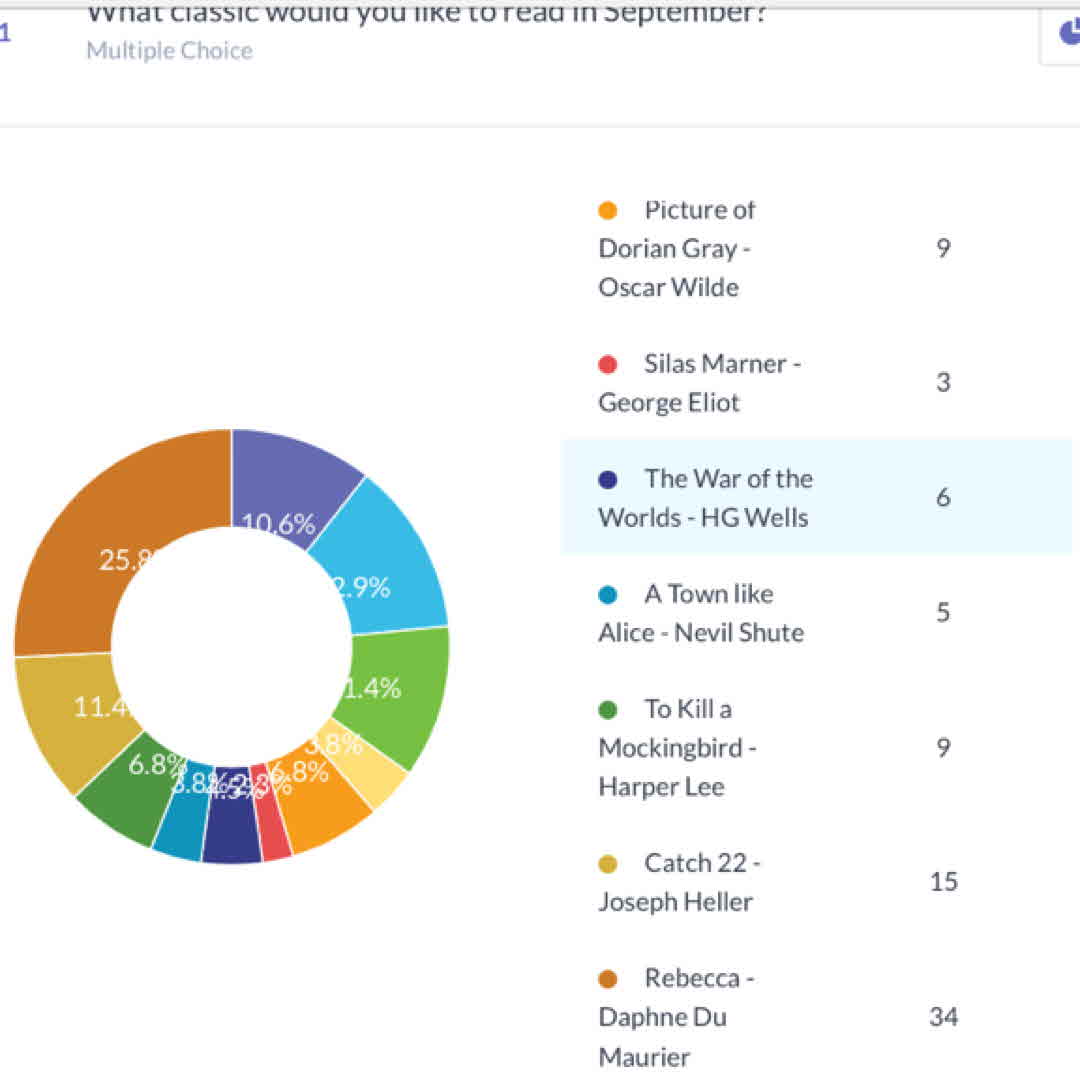
Task: Click the pie chart view icon
Action: coord(1066,34)
